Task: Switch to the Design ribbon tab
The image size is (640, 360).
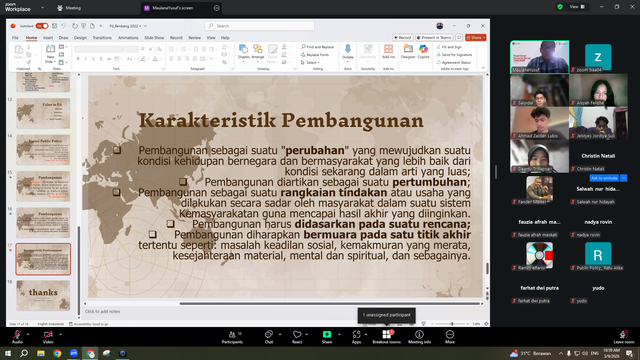Action: 80,38
